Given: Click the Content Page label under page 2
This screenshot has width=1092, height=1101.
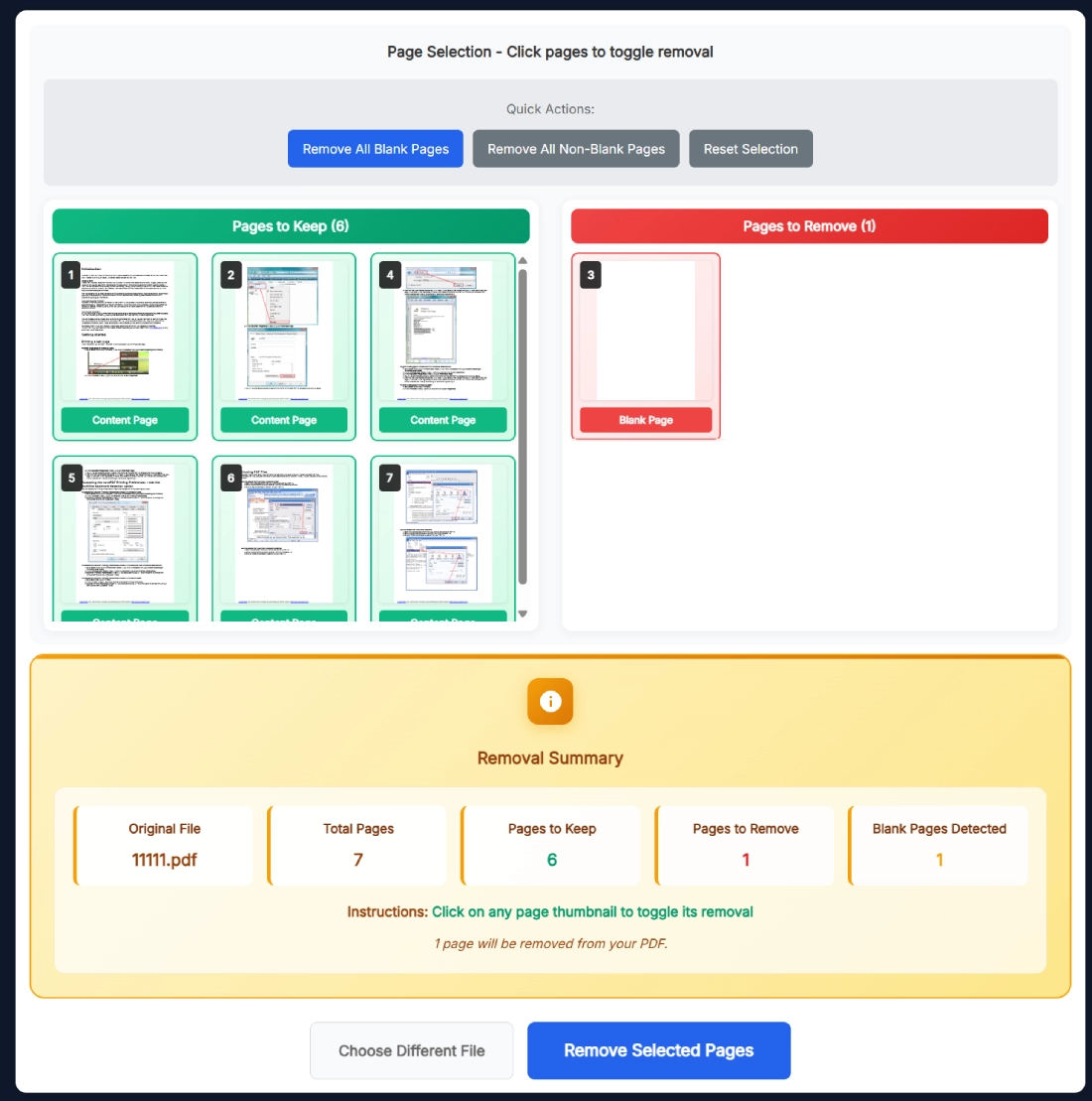Looking at the screenshot, I should point(284,420).
